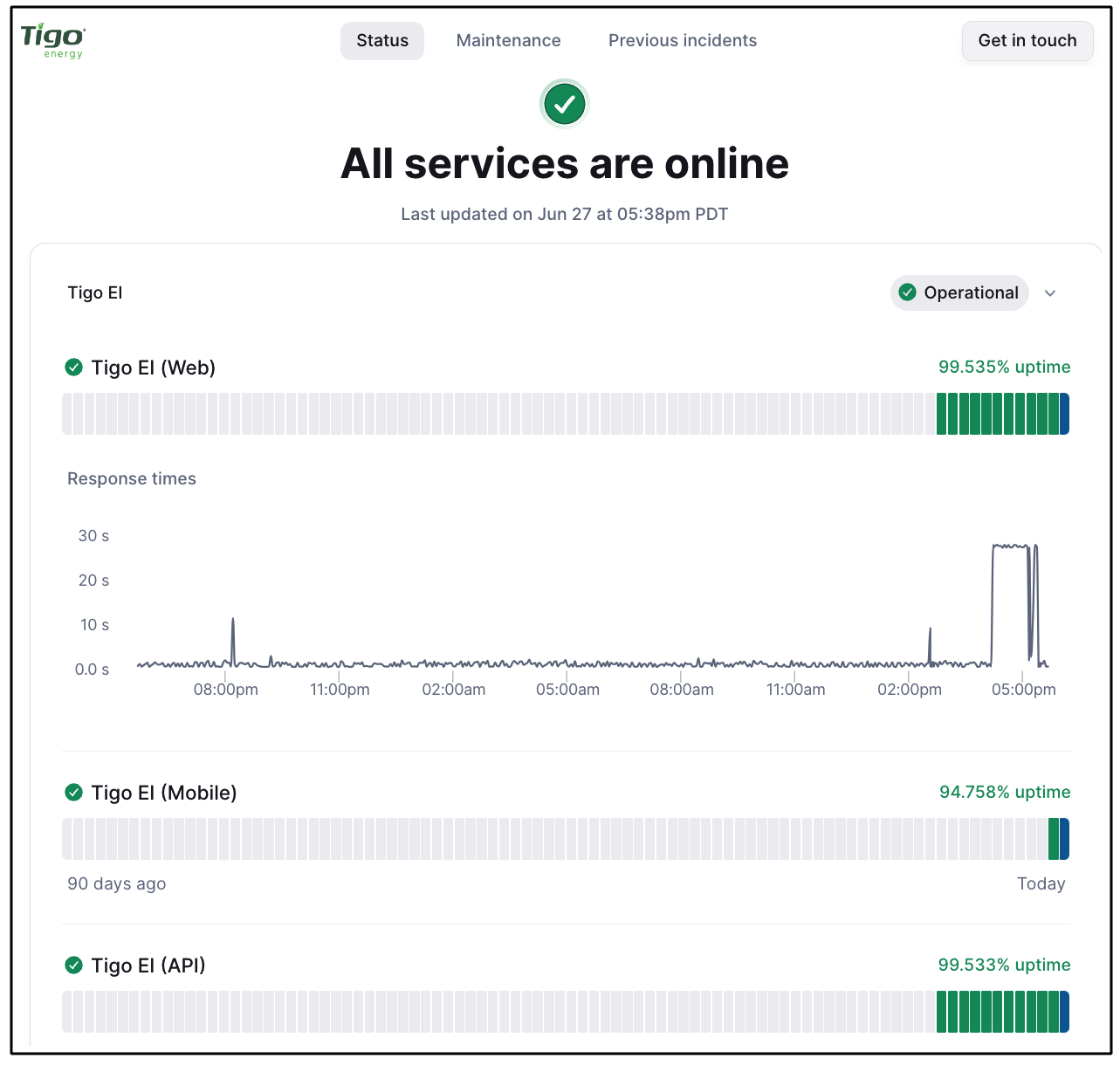The height and width of the screenshot is (1065, 1120).
Task: Click the blue today bar in Mobile uptime
Action: pyautogui.click(x=1064, y=839)
